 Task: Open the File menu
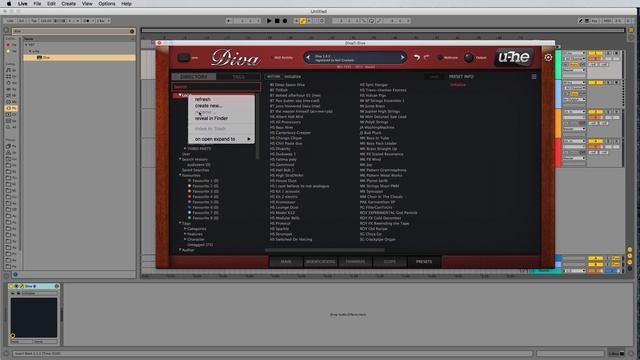37,4
